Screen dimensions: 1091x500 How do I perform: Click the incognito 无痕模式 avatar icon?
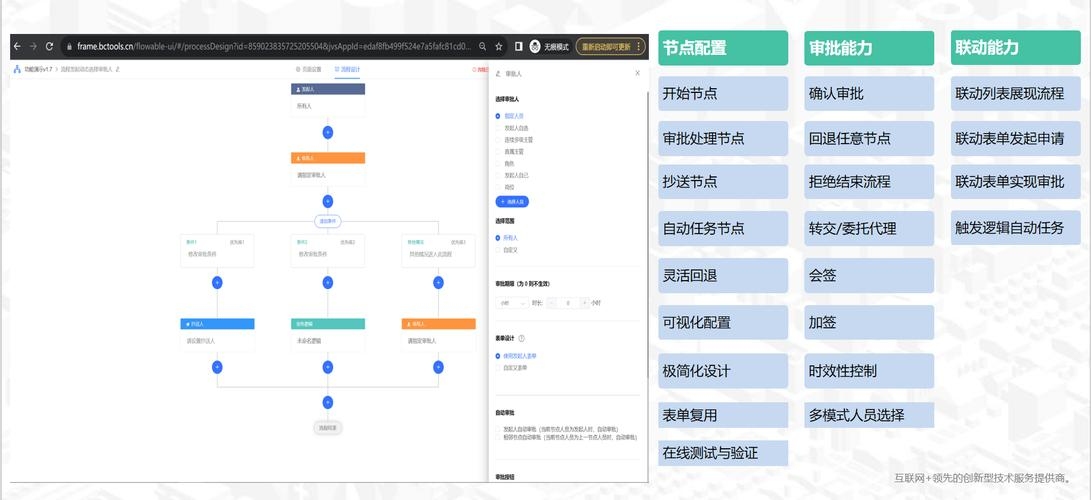tap(535, 47)
